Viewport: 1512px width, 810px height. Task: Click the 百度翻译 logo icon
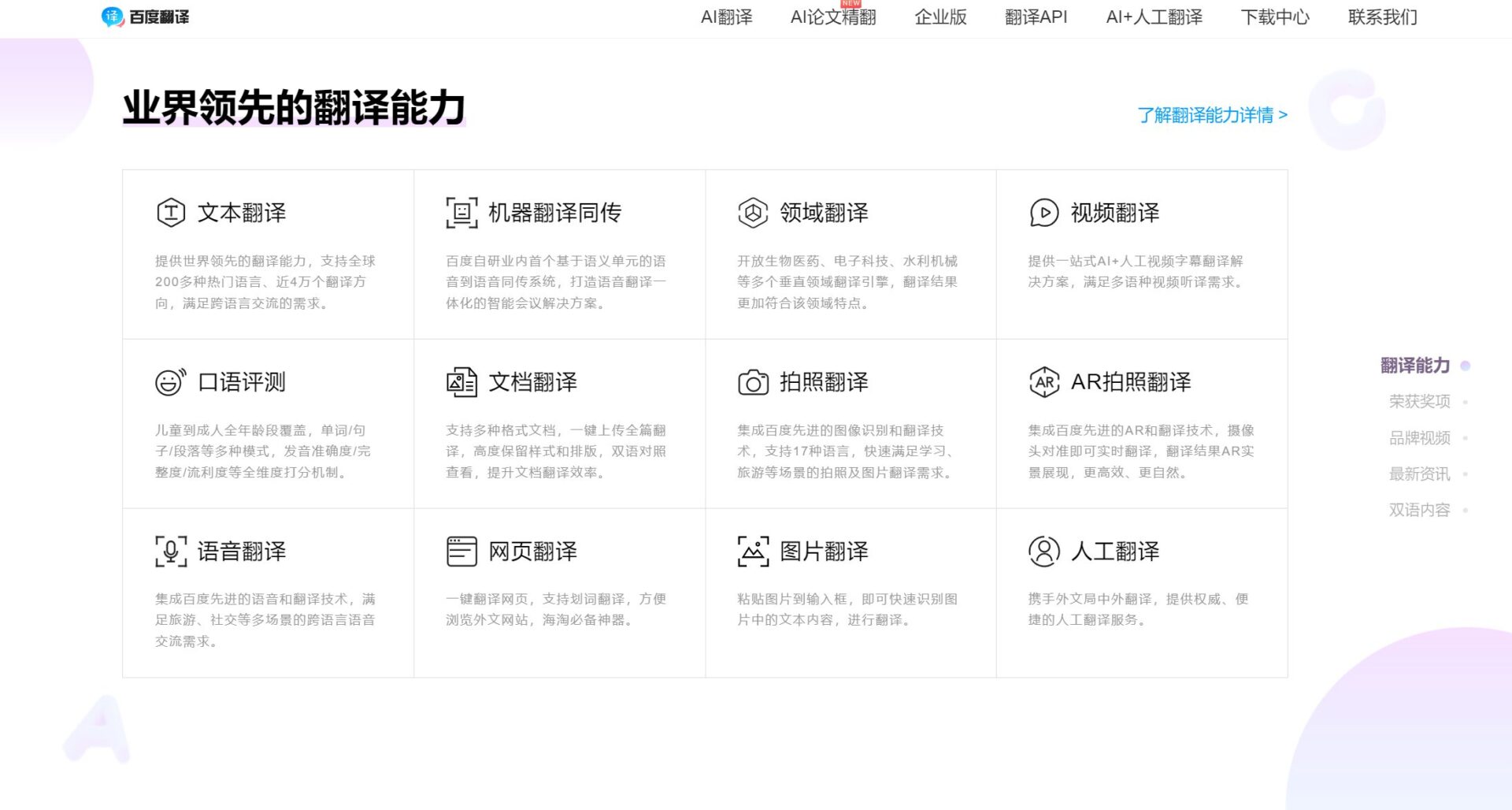[x=113, y=17]
